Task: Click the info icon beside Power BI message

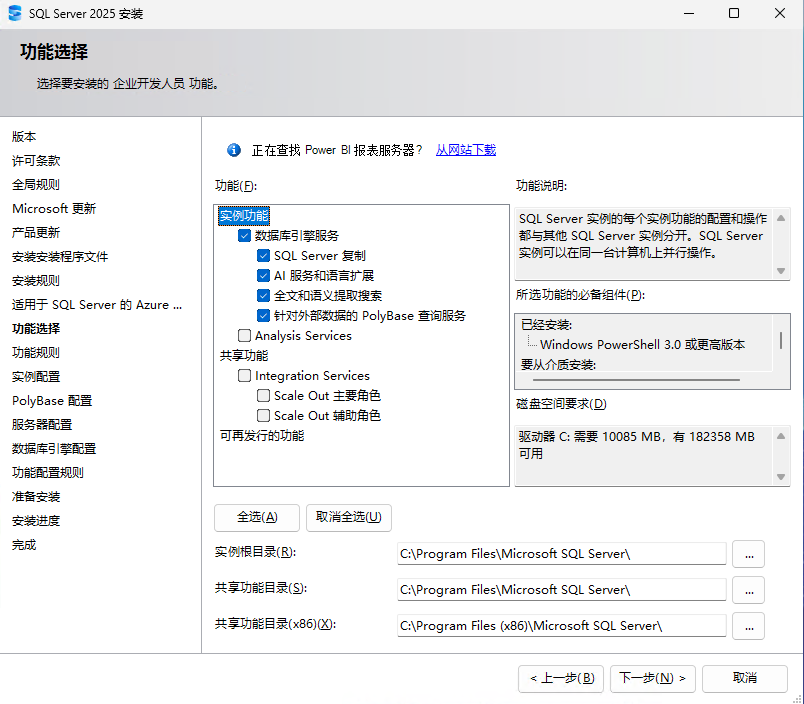Action: (233, 149)
